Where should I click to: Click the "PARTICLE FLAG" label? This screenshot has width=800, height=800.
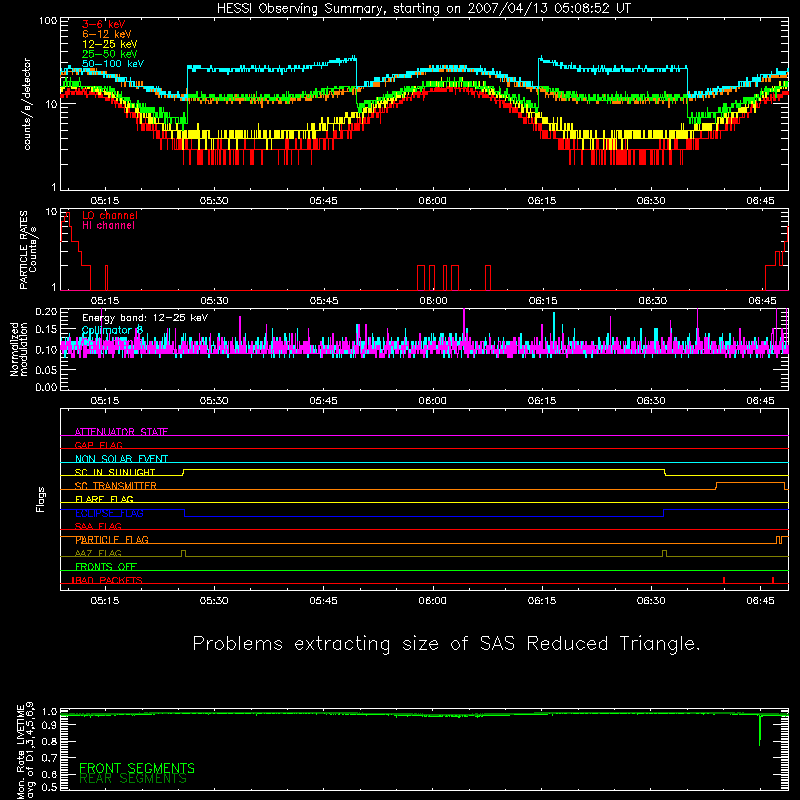(x=112, y=540)
